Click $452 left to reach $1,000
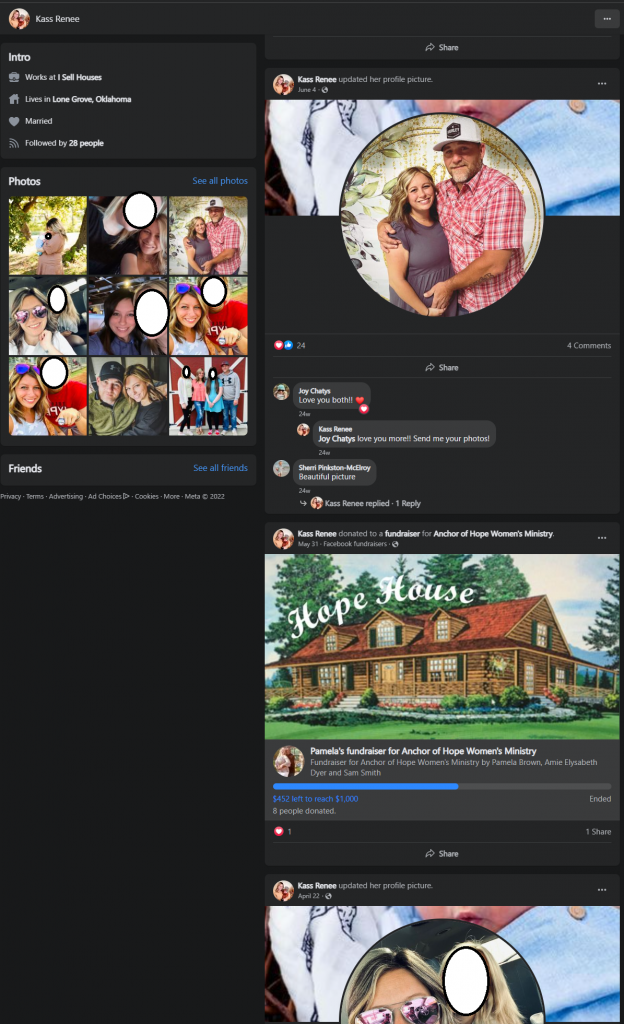 click(x=315, y=799)
